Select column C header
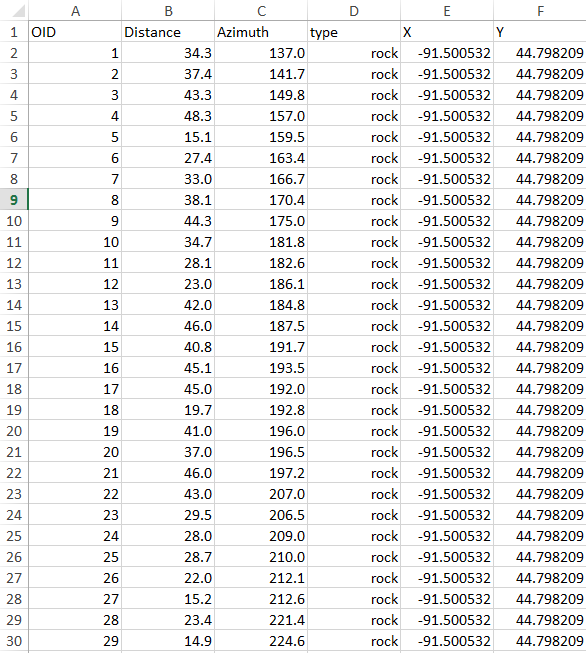Screen dimensions: 586x653 click(x=261, y=11)
